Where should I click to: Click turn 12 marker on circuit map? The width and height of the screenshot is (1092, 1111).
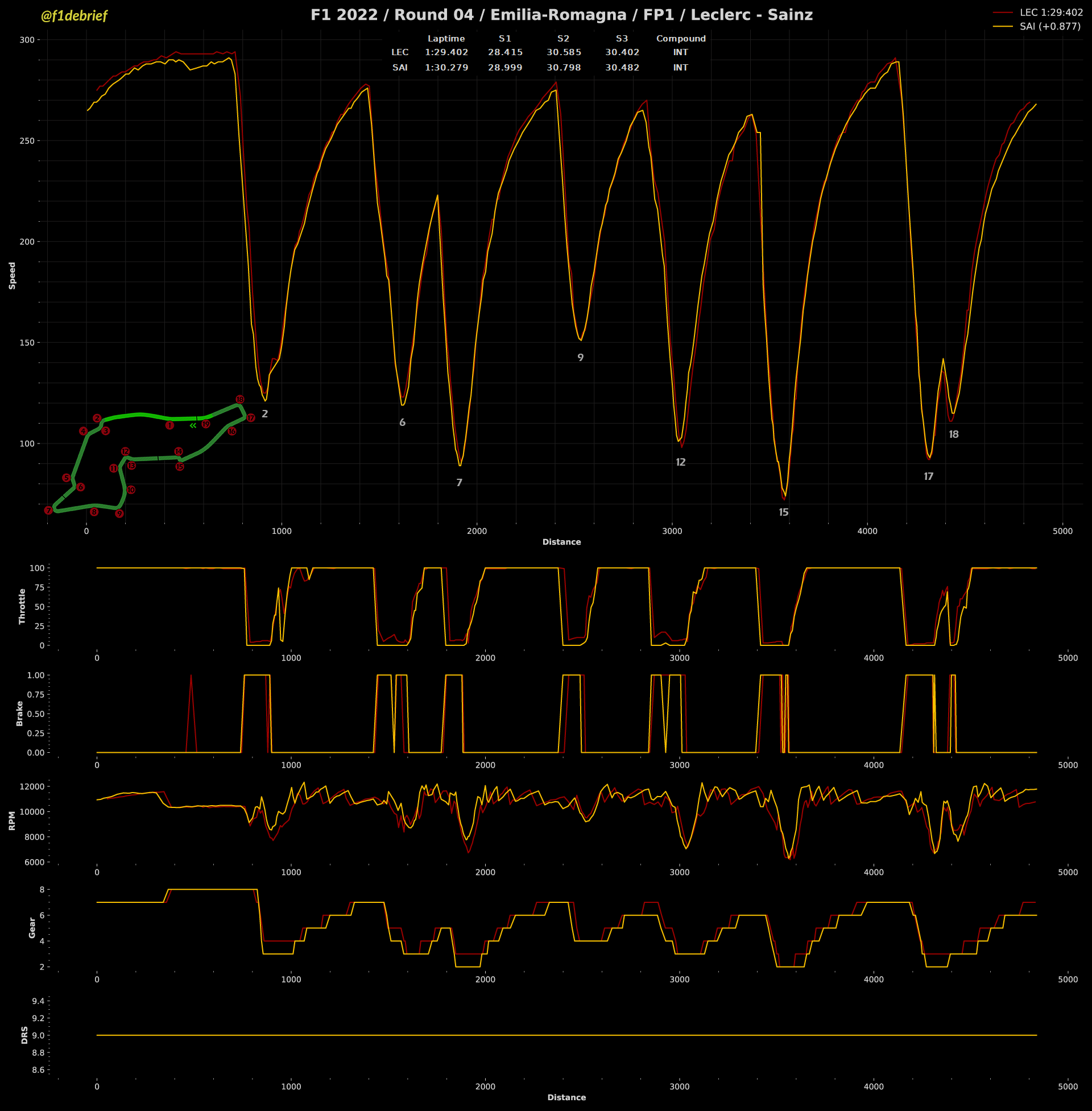point(125,452)
